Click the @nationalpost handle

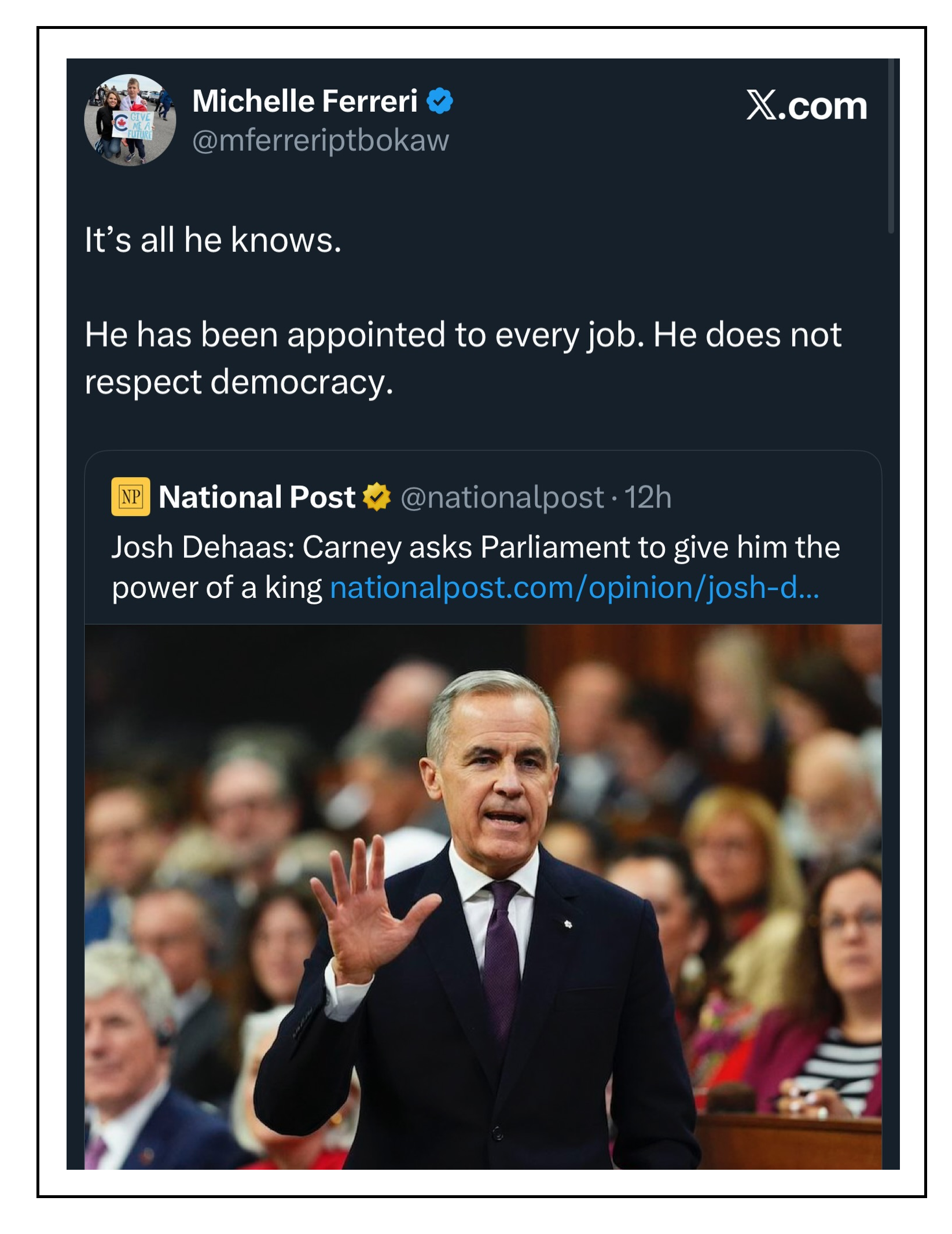coord(502,497)
